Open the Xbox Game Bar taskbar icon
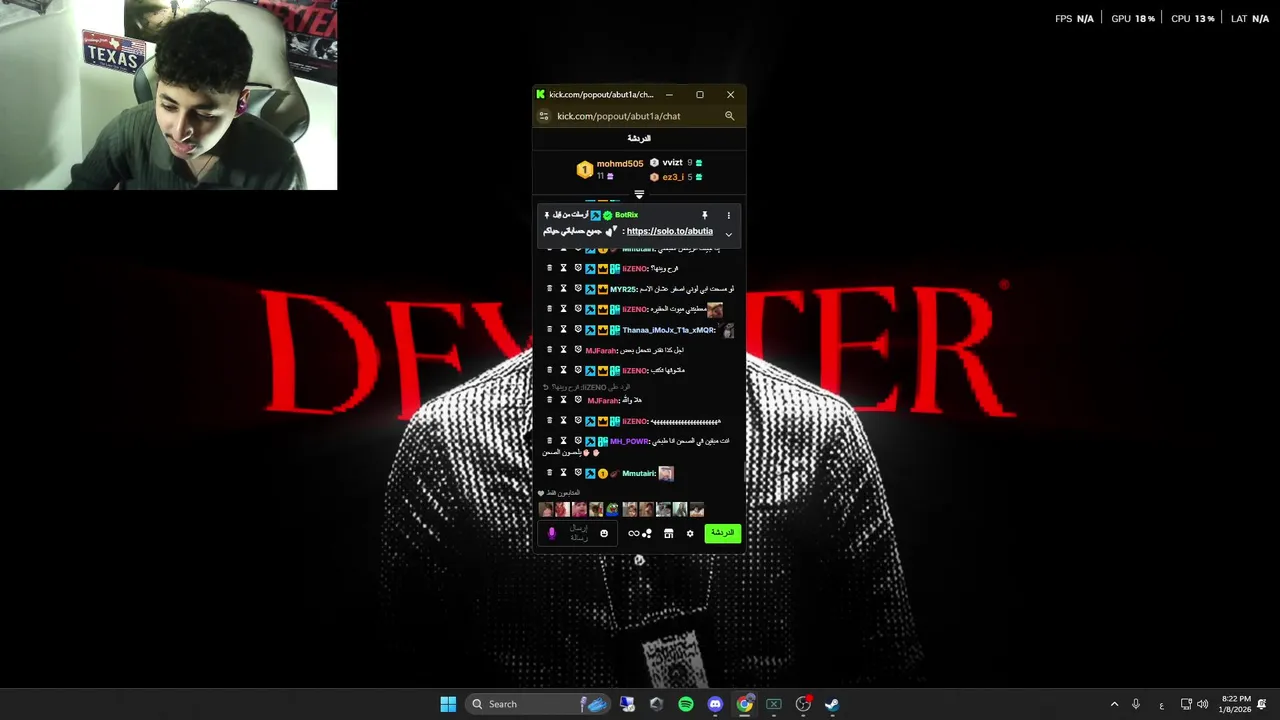The width and height of the screenshot is (1280, 720). pyautogui.click(x=774, y=704)
